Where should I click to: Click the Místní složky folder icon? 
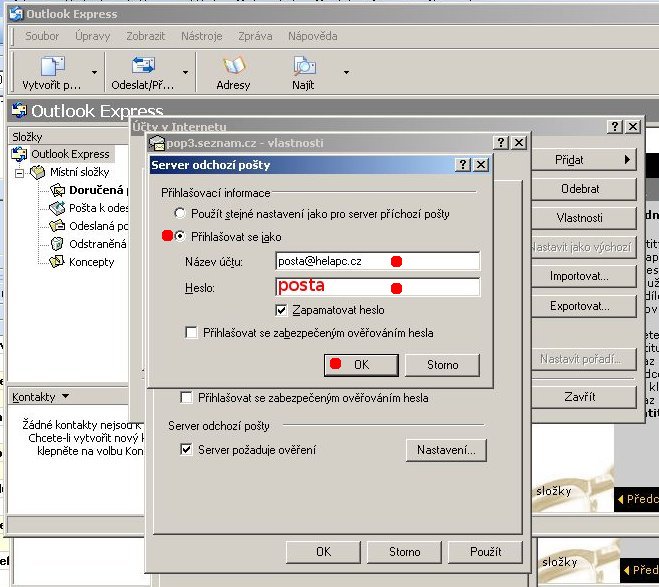coord(37,172)
